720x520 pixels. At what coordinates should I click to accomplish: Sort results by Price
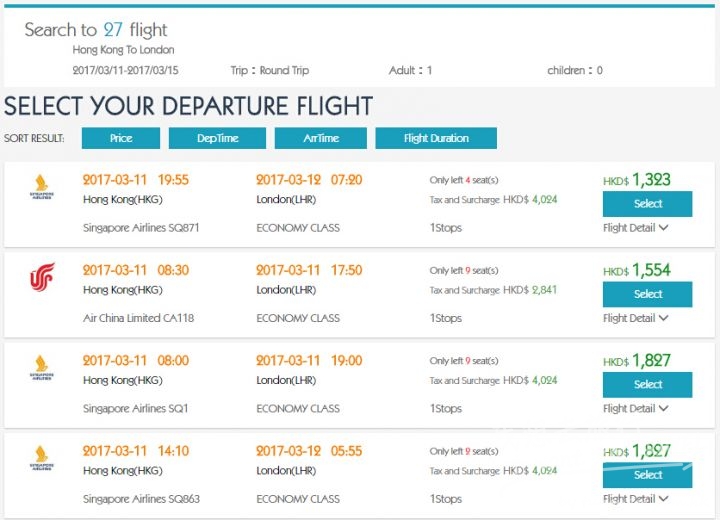[121, 138]
